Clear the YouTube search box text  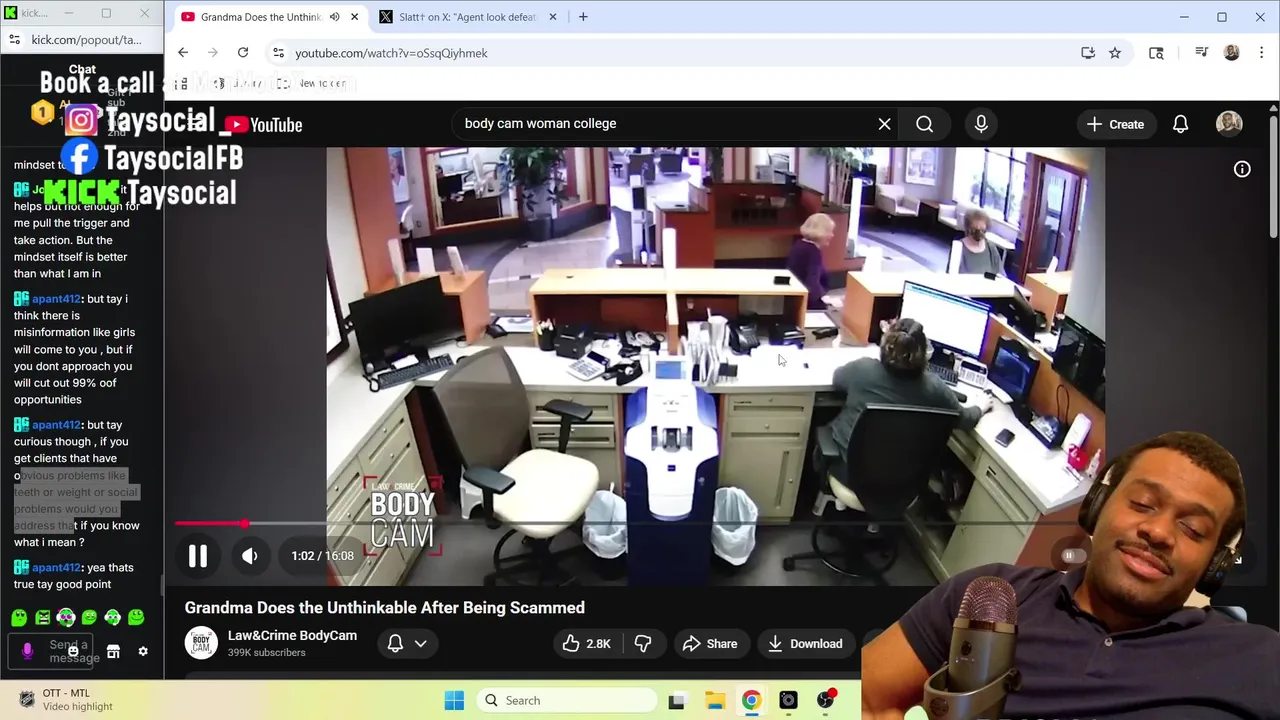pos(884,124)
